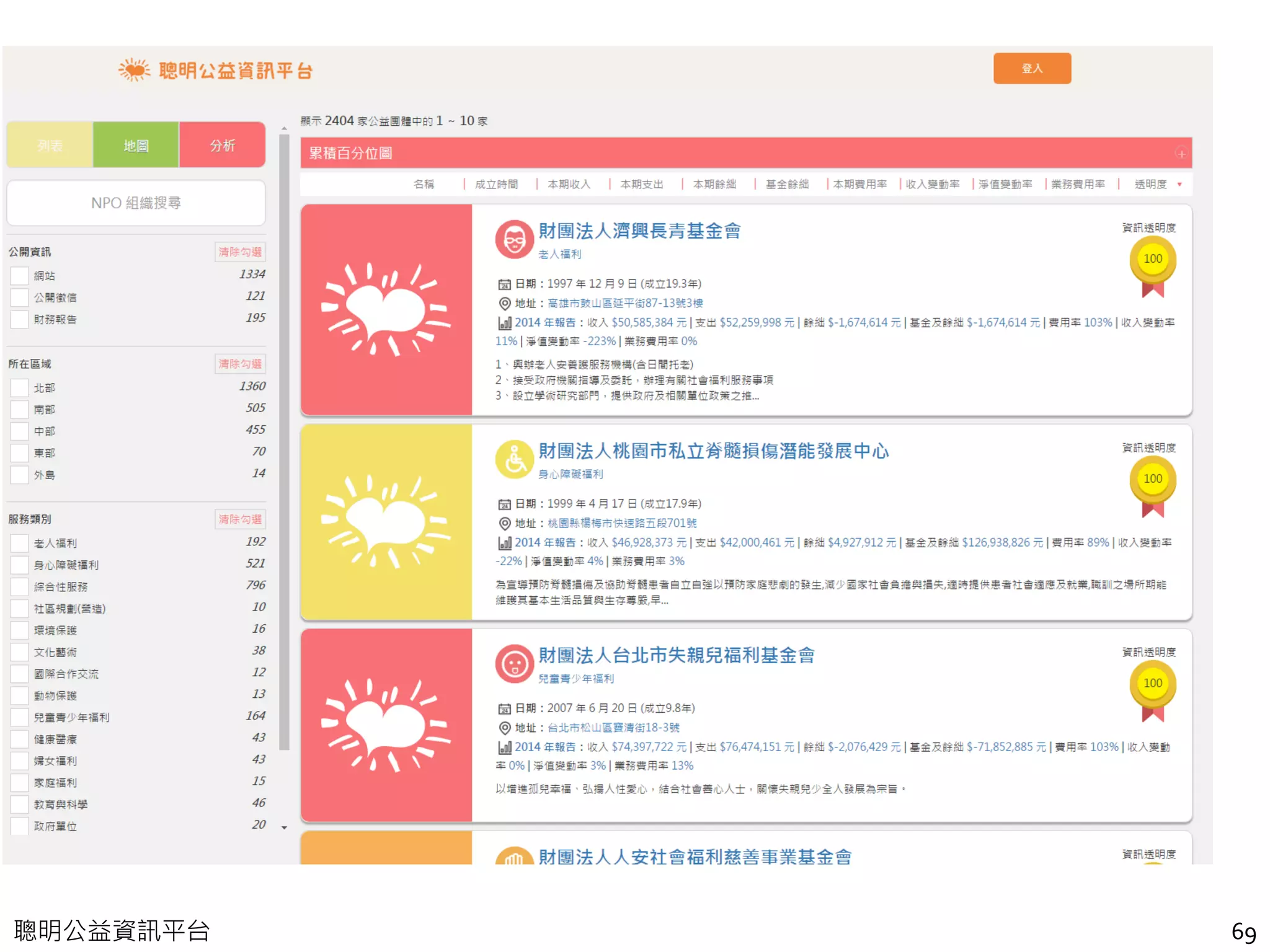The width and height of the screenshot is (1270, 952).
Task: Open 財團法人台北市失親兒福利基金會 link
Action: (x=677, y=656)
